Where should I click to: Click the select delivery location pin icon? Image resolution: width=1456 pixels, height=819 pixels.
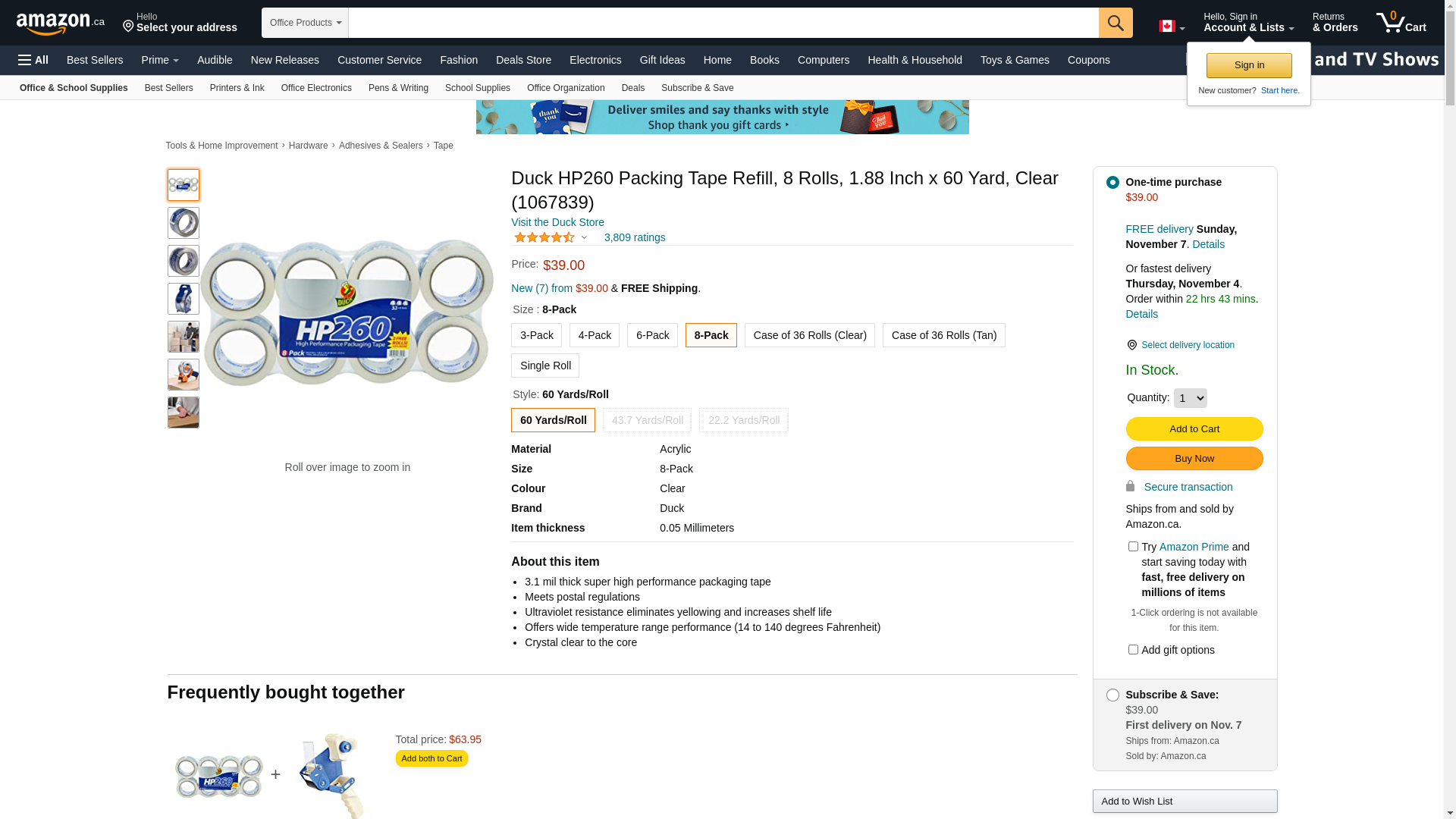click(1132, 345)
